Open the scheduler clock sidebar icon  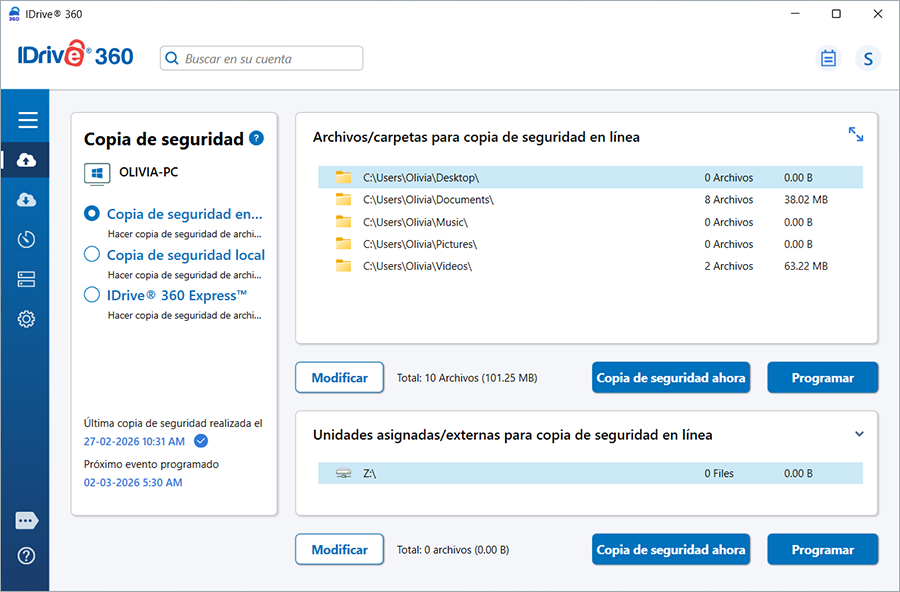tap(27, 240)
